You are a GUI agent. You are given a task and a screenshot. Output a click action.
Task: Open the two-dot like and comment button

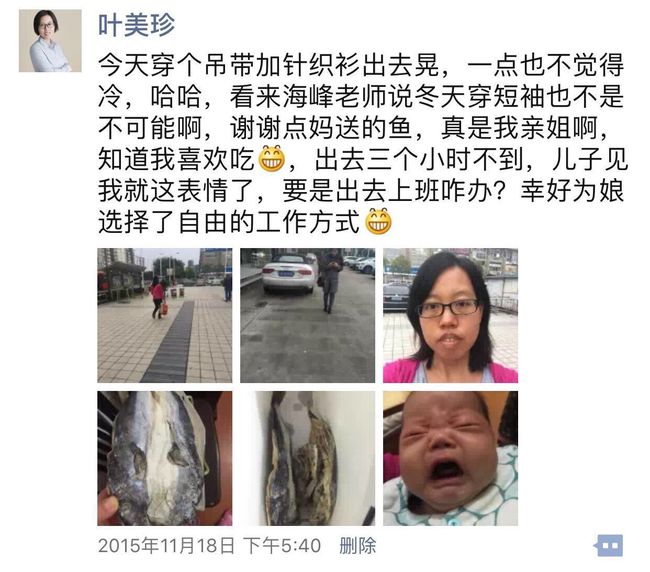point(609,545)
